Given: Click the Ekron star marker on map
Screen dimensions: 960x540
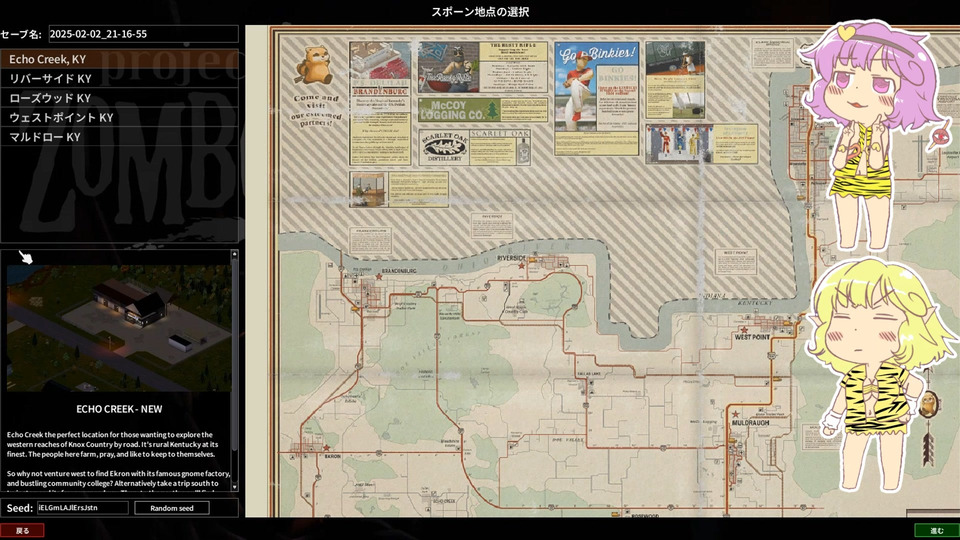Looking at the screenshot, I should click(x=327, y=448).
